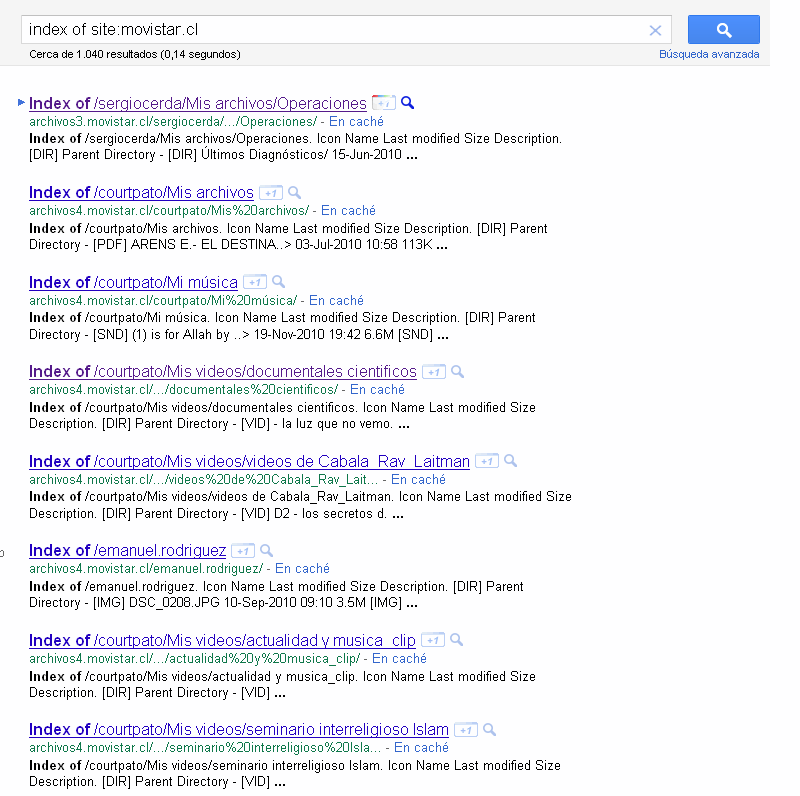The height and width of the screenshot is (796, 800).
Task: Open result Index of /sergiocerda/Mis archivos/Operaciones
Action: (198, 104)
